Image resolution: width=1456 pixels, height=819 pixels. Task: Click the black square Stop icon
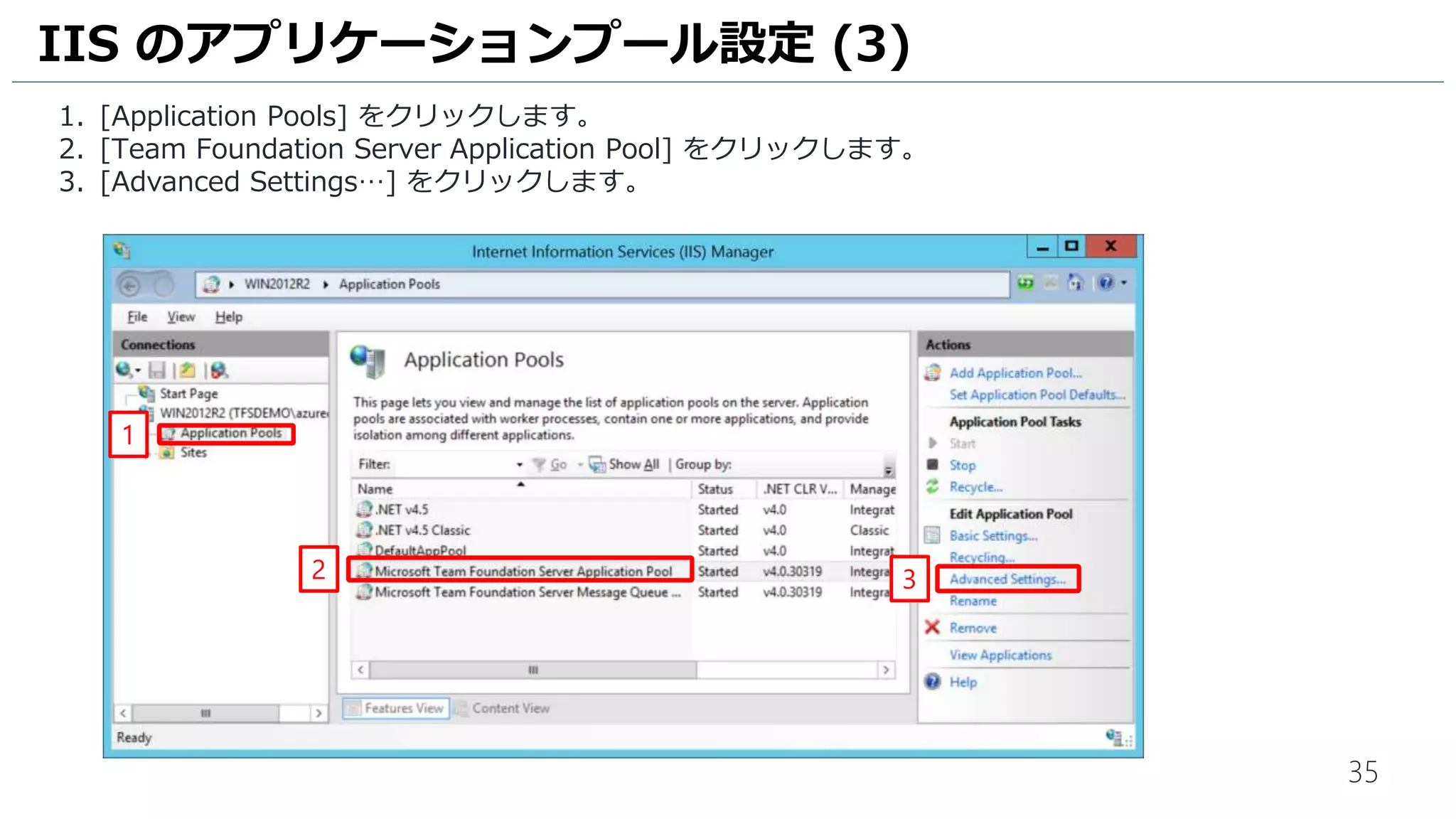click(933, 465)
